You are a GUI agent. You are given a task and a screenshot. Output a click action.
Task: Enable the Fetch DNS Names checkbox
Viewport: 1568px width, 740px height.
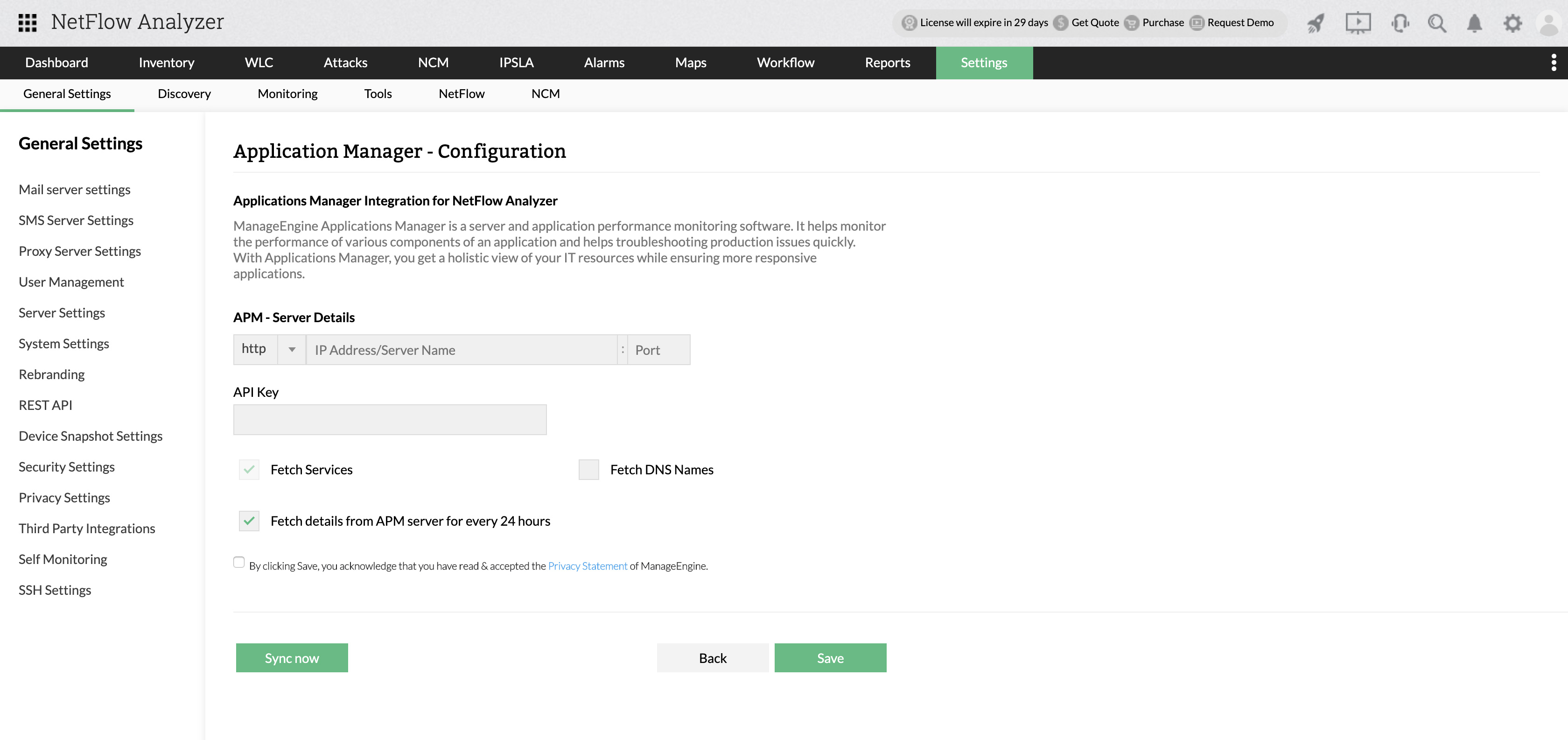(588, 470)
